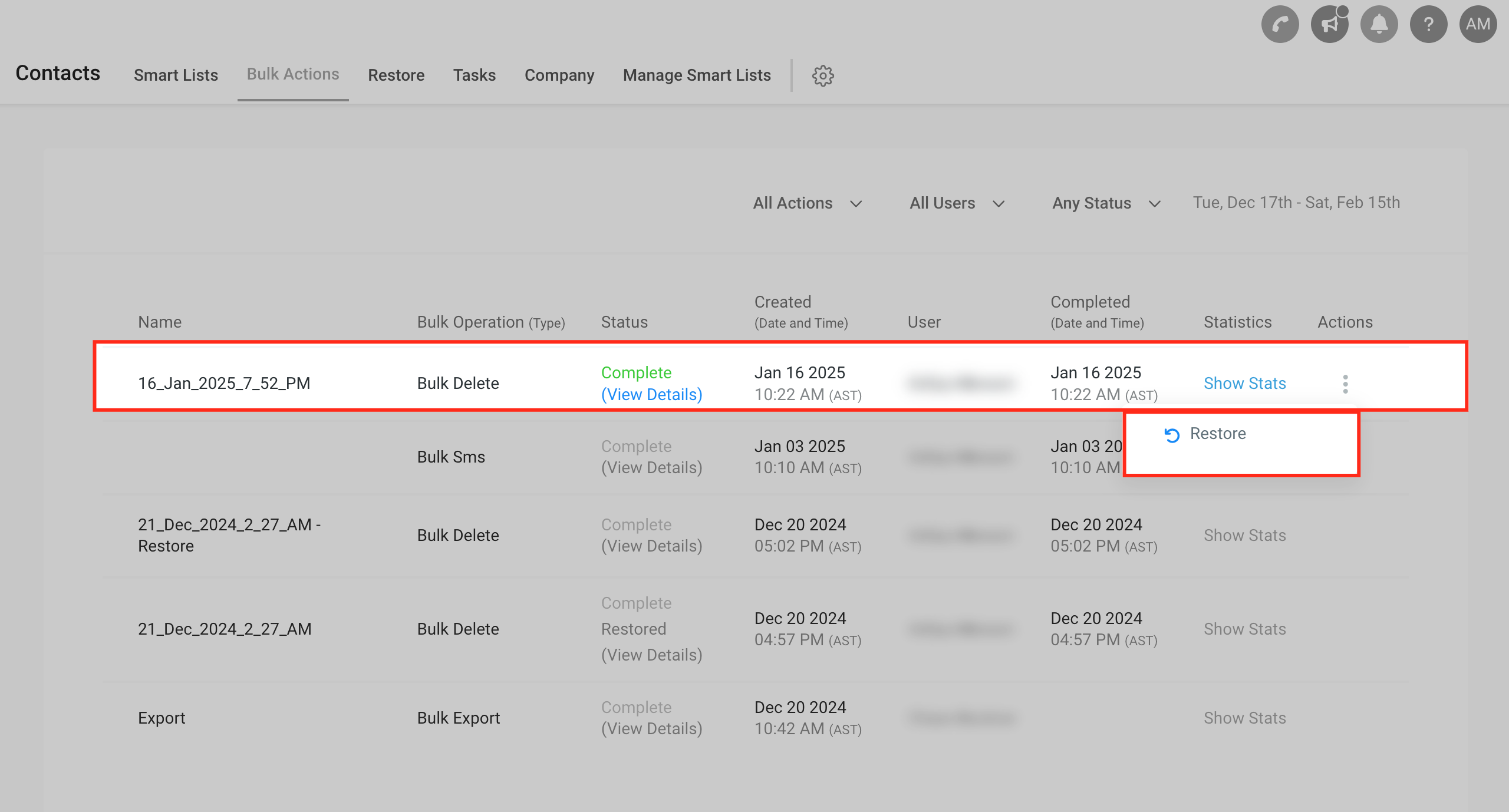Click the three-dot actions menu for 16_Jan_2025_7_52_PM

1345,384
